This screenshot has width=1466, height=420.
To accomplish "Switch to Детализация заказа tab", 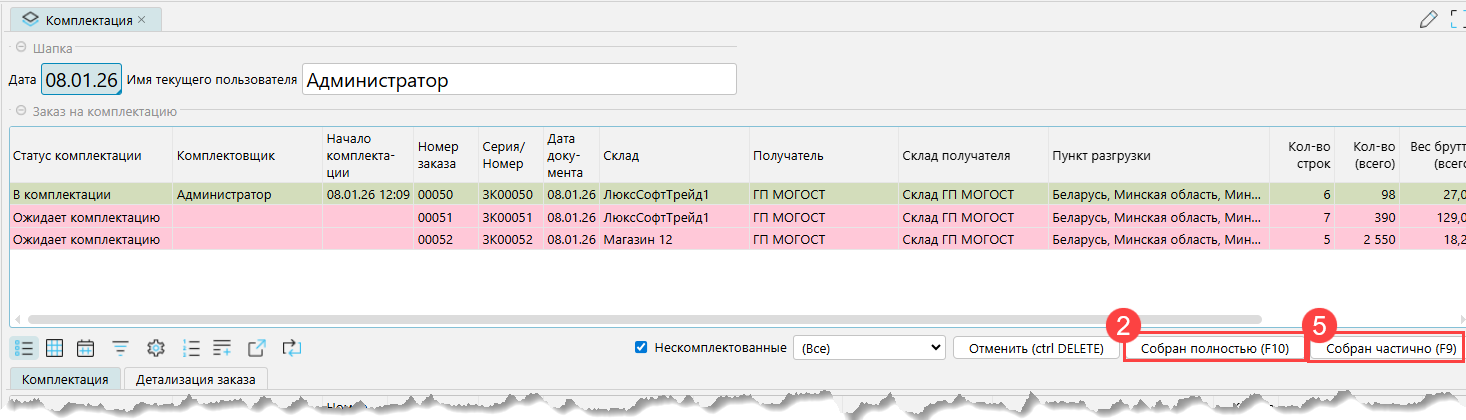I will point(195,379).
